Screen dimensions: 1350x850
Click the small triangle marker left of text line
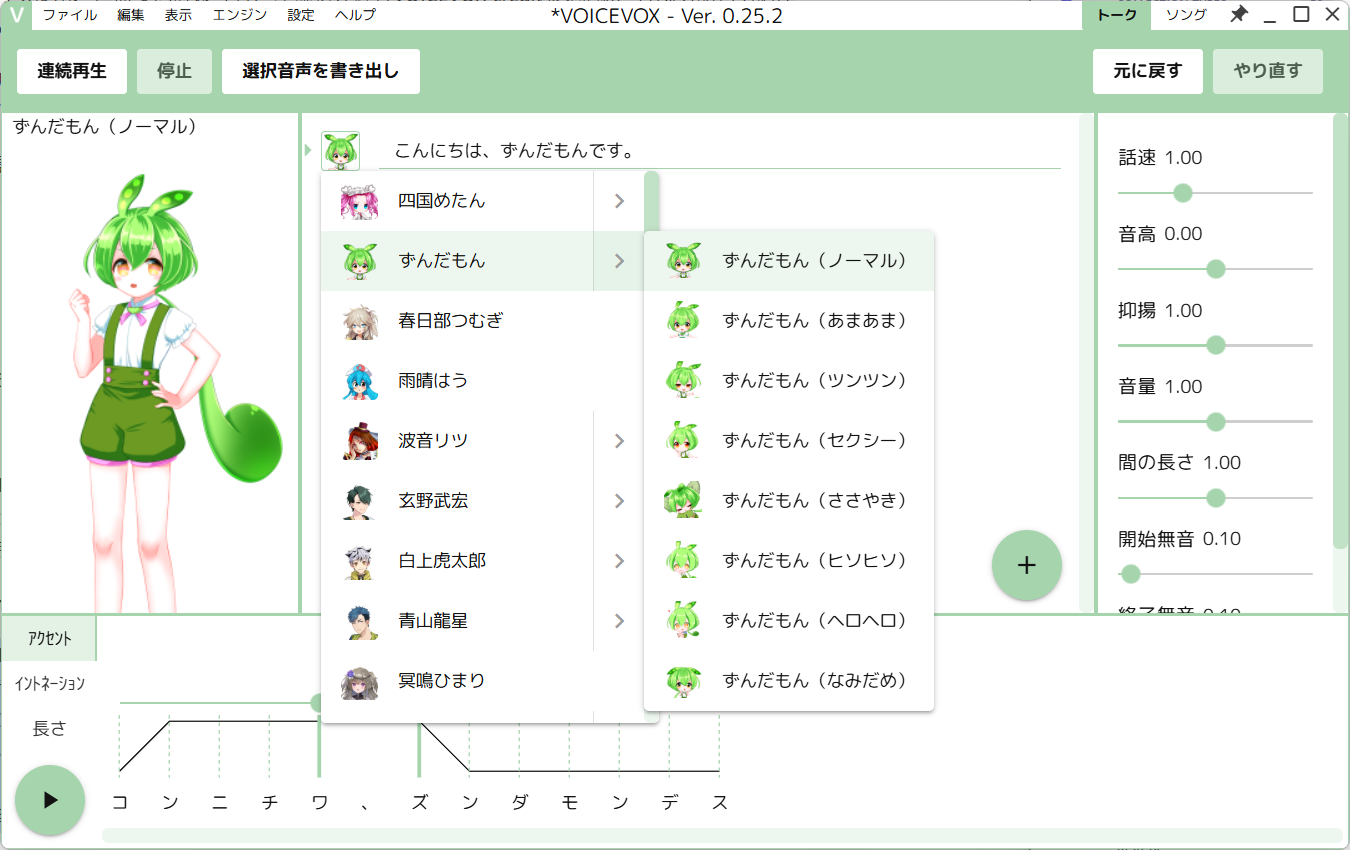tap(308, 151)
